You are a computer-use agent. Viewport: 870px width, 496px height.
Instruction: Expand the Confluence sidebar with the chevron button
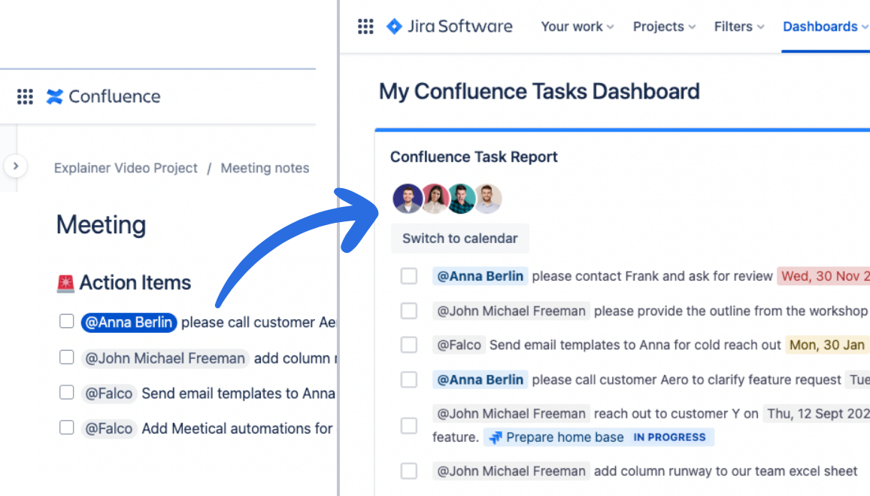point(16,166)
